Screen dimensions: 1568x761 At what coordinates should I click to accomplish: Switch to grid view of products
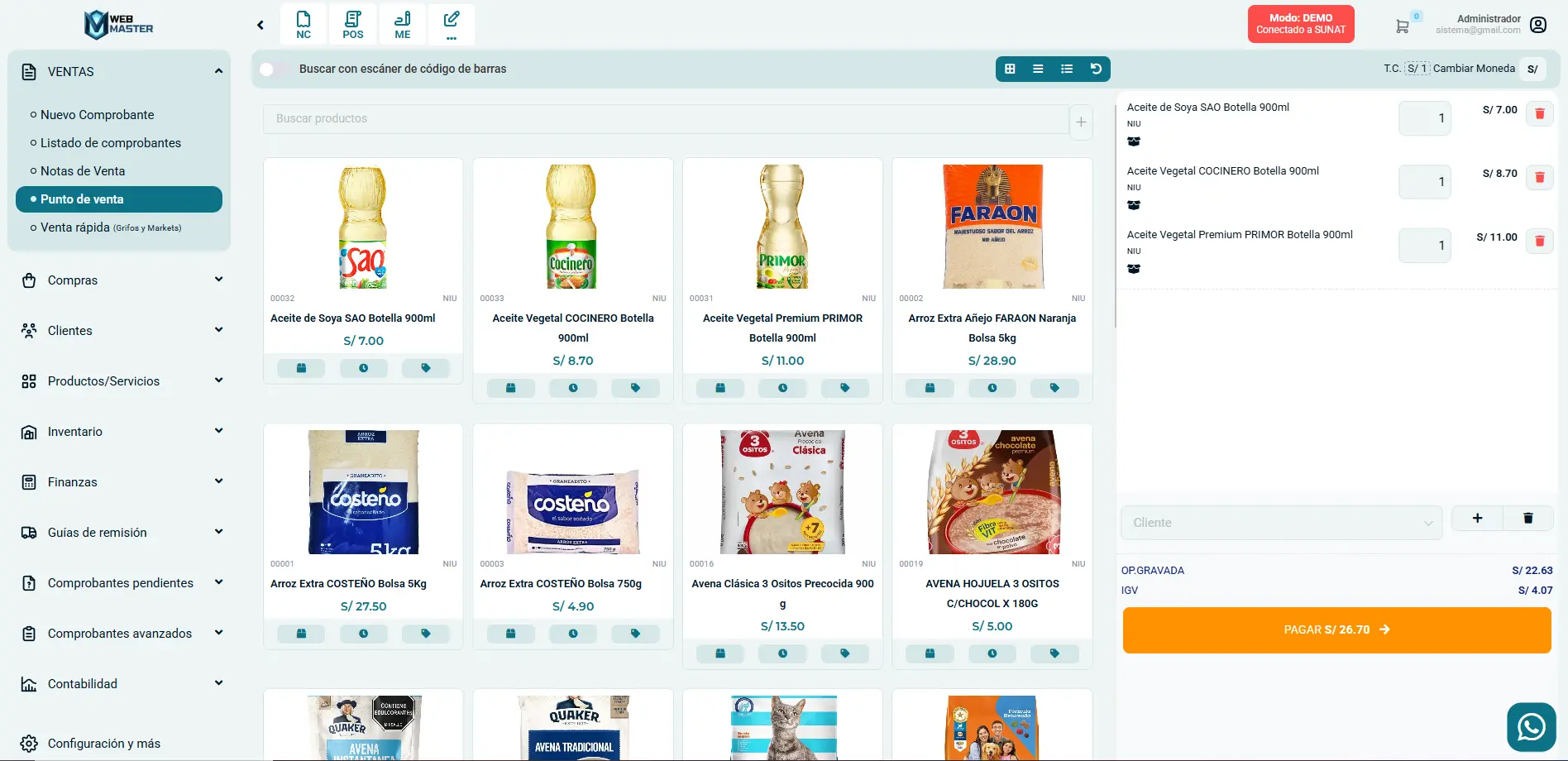tap(1010, 69)
